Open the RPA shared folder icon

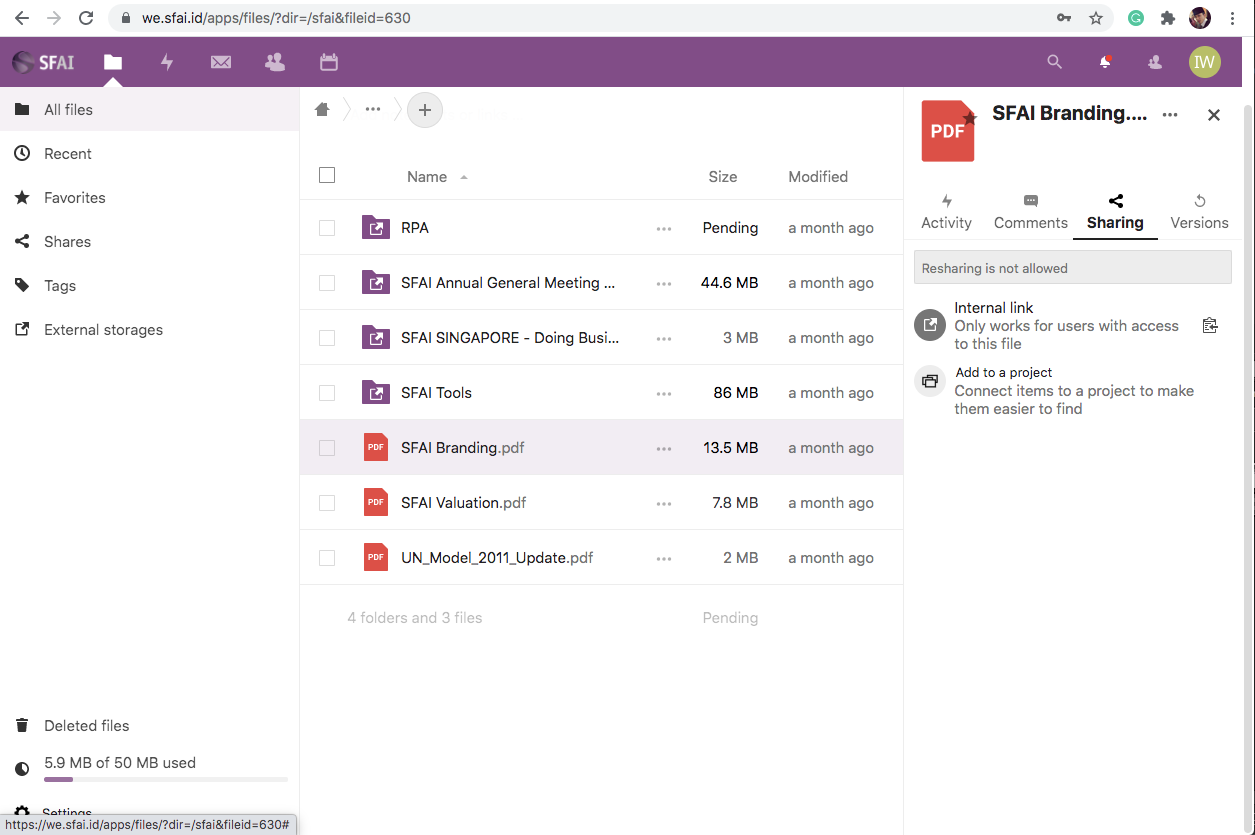[376, 228]
